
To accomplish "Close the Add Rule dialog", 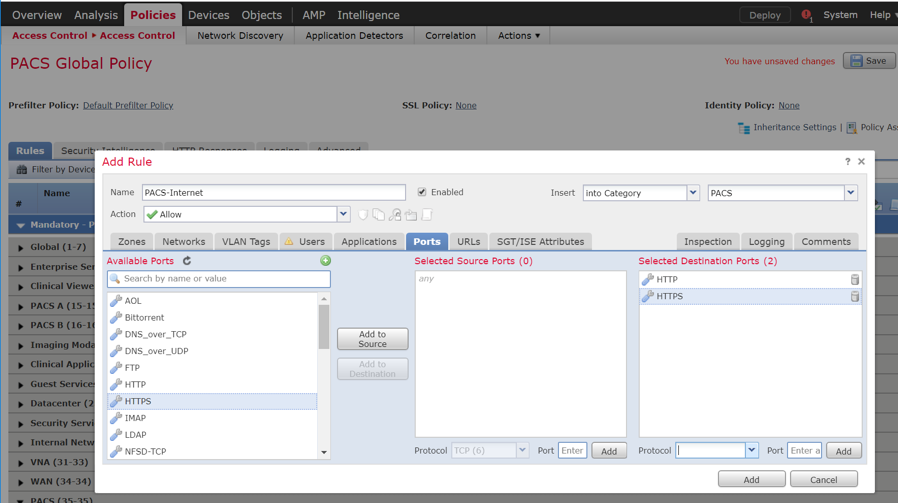I will [x=861, y=162].
